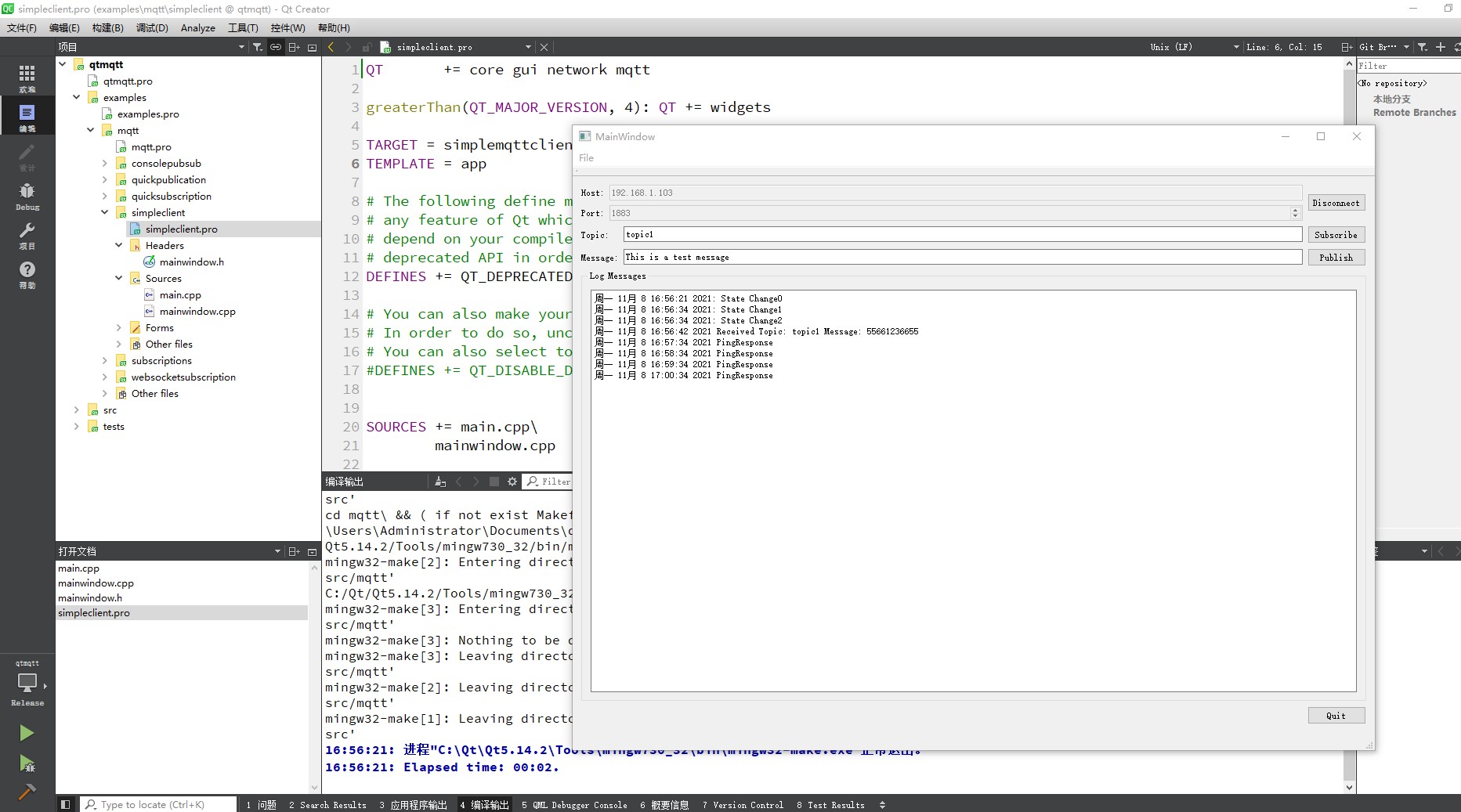Open the 工具(T) menu
This screenshot has height=812, width=1461.
(243, 27)
